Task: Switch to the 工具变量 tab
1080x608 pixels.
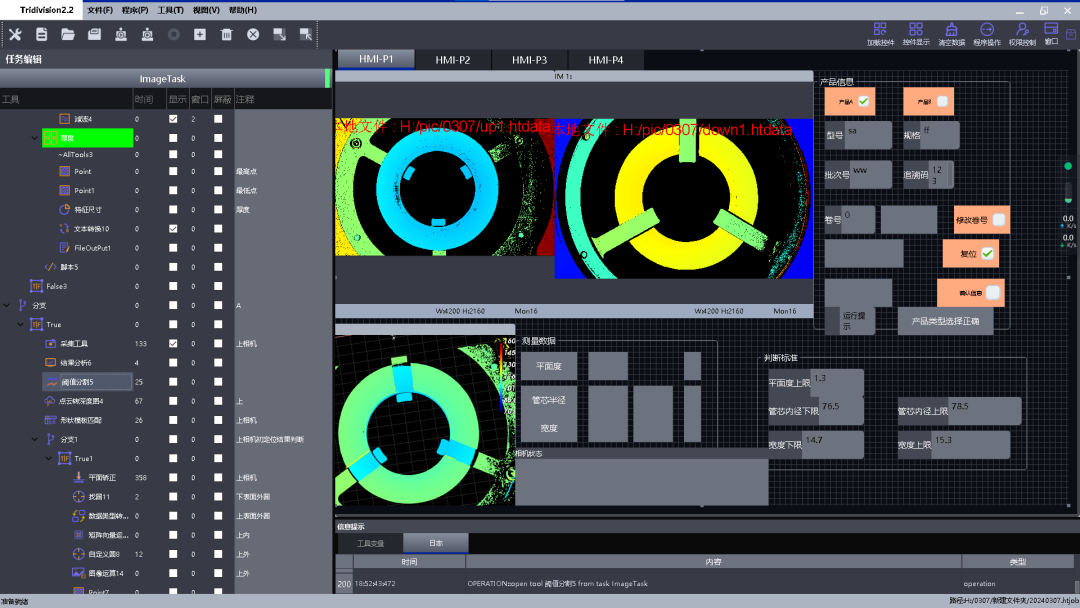Action: [x=370, y=543]
